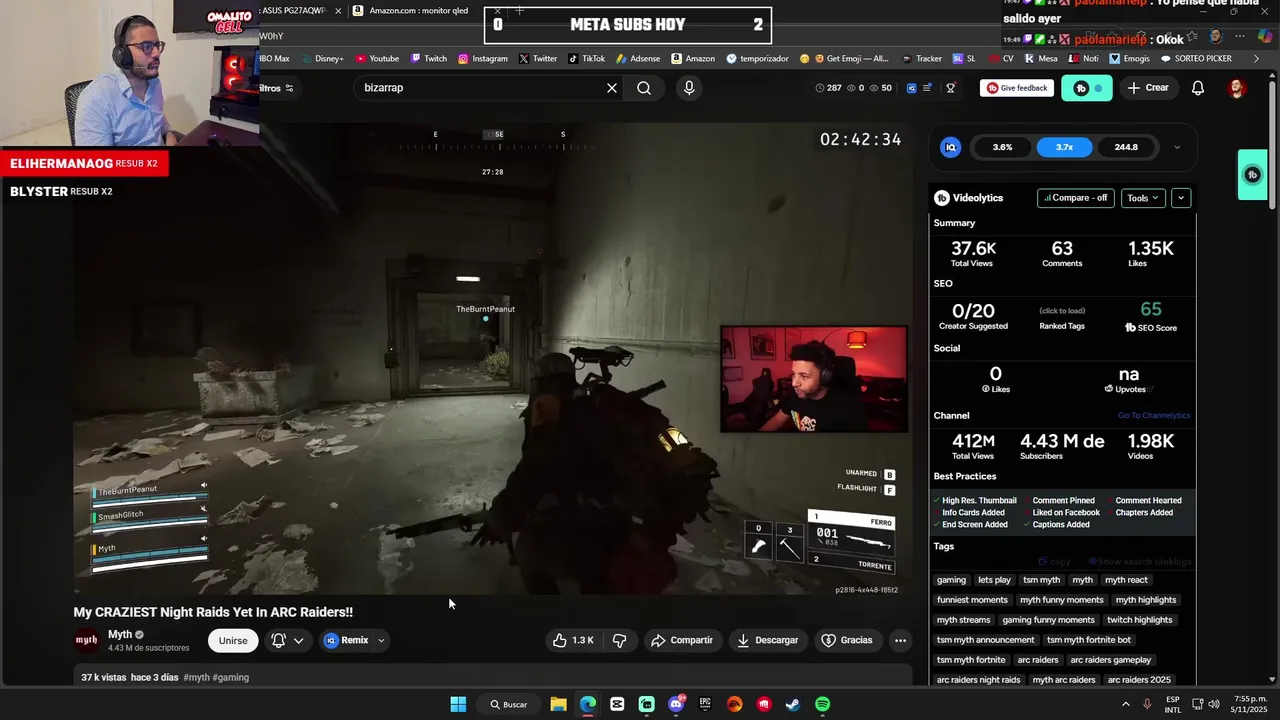Open Steam from the taskbar
This screenshot has height=720, width=1280.
(x=793, y=704)
